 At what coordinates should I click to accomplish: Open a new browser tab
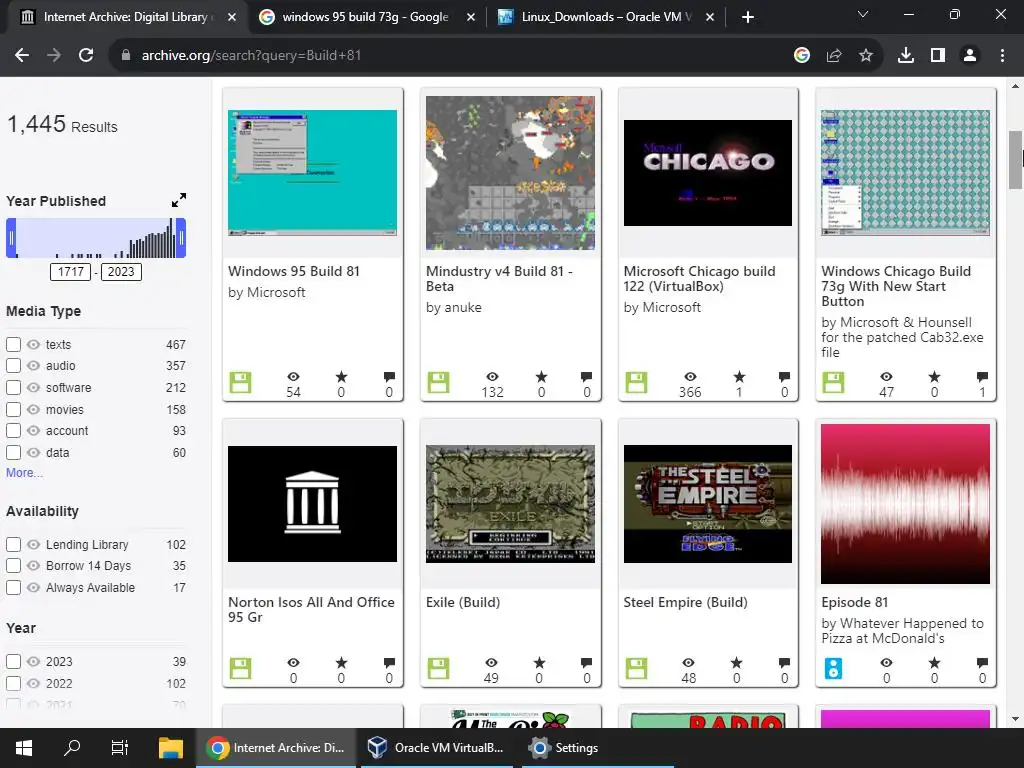point(748,17)
